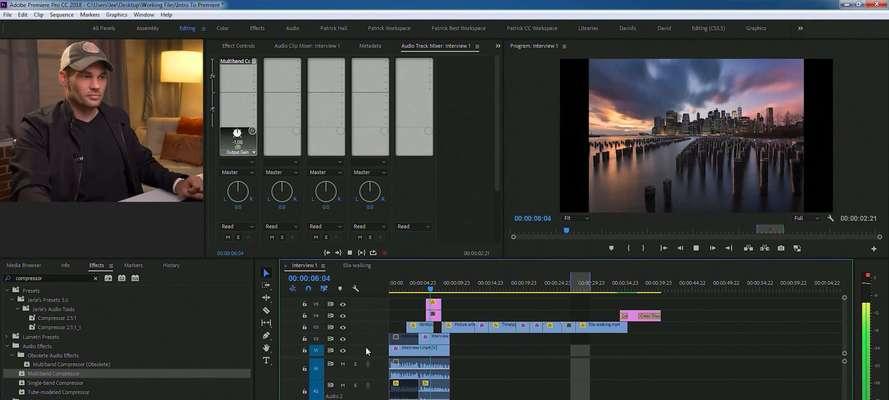Select the Hand tool
This screenshot has width=889, height=400.
tap(266, 348)
